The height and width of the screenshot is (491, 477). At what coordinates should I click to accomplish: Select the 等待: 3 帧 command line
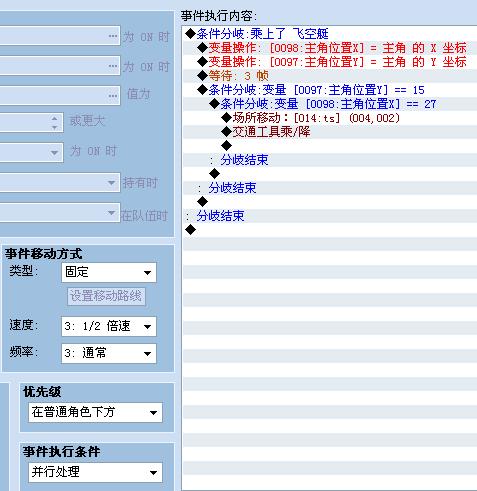click(x=330, y=76)
